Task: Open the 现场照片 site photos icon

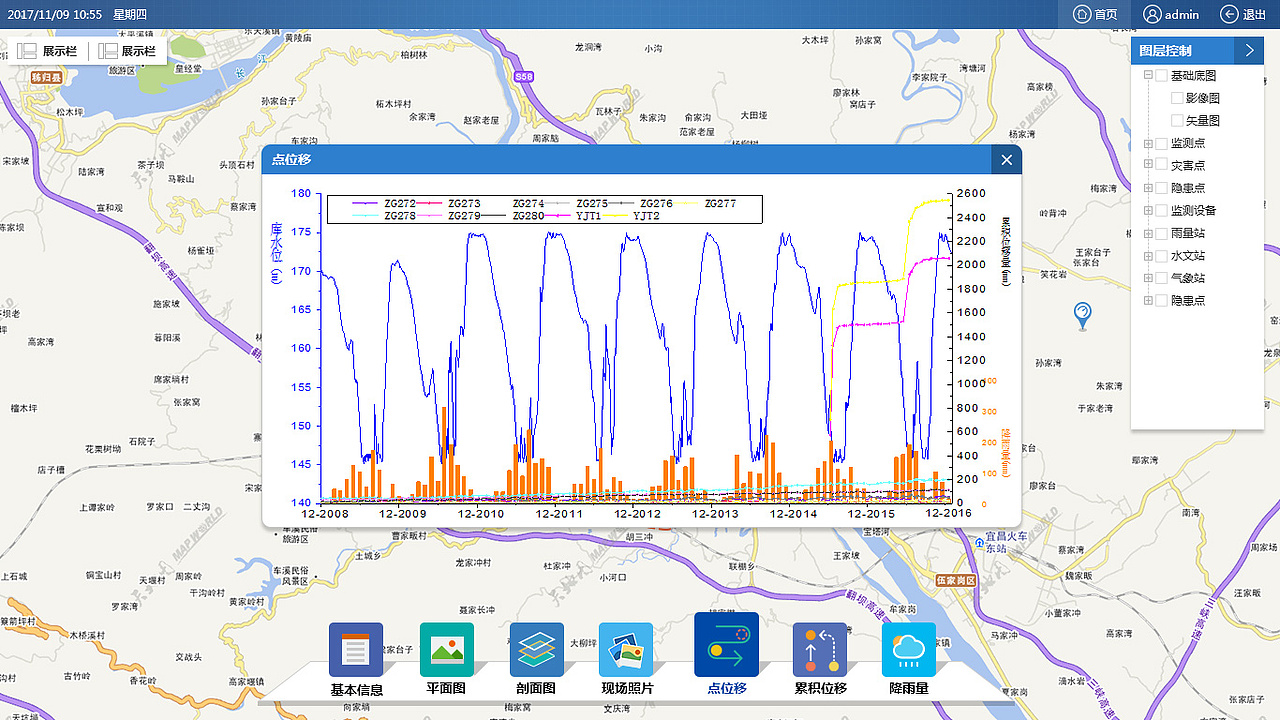Action: (626, 650)
